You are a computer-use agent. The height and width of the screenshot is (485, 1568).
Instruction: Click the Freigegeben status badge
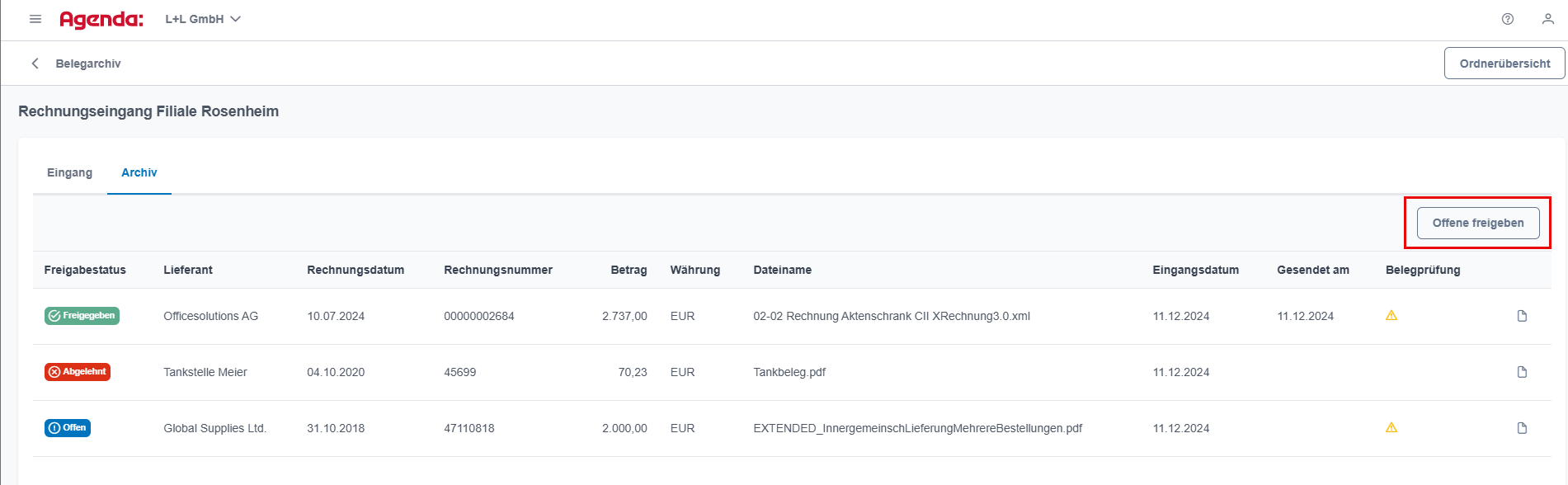coord(82,316)
